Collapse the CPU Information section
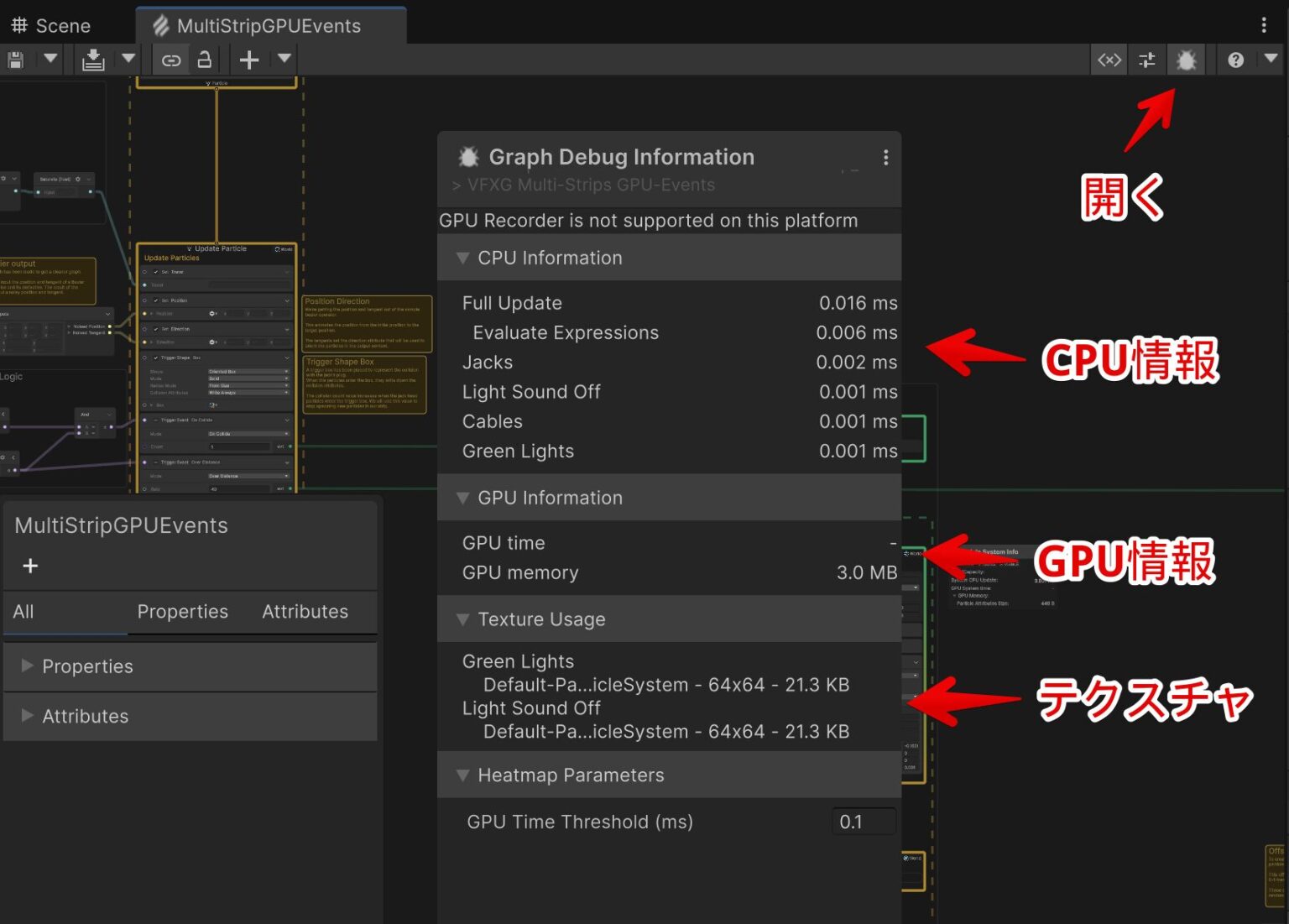 click(x=463, y=258)
